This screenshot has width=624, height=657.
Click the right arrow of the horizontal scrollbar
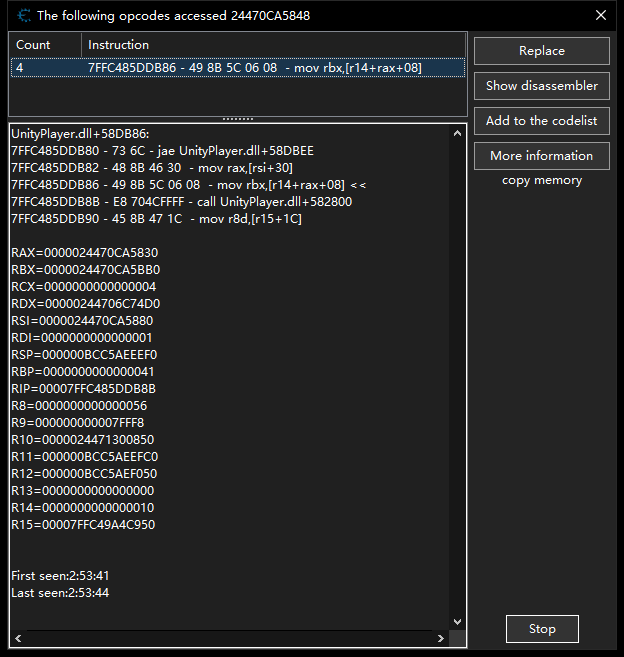pos(441,638)
